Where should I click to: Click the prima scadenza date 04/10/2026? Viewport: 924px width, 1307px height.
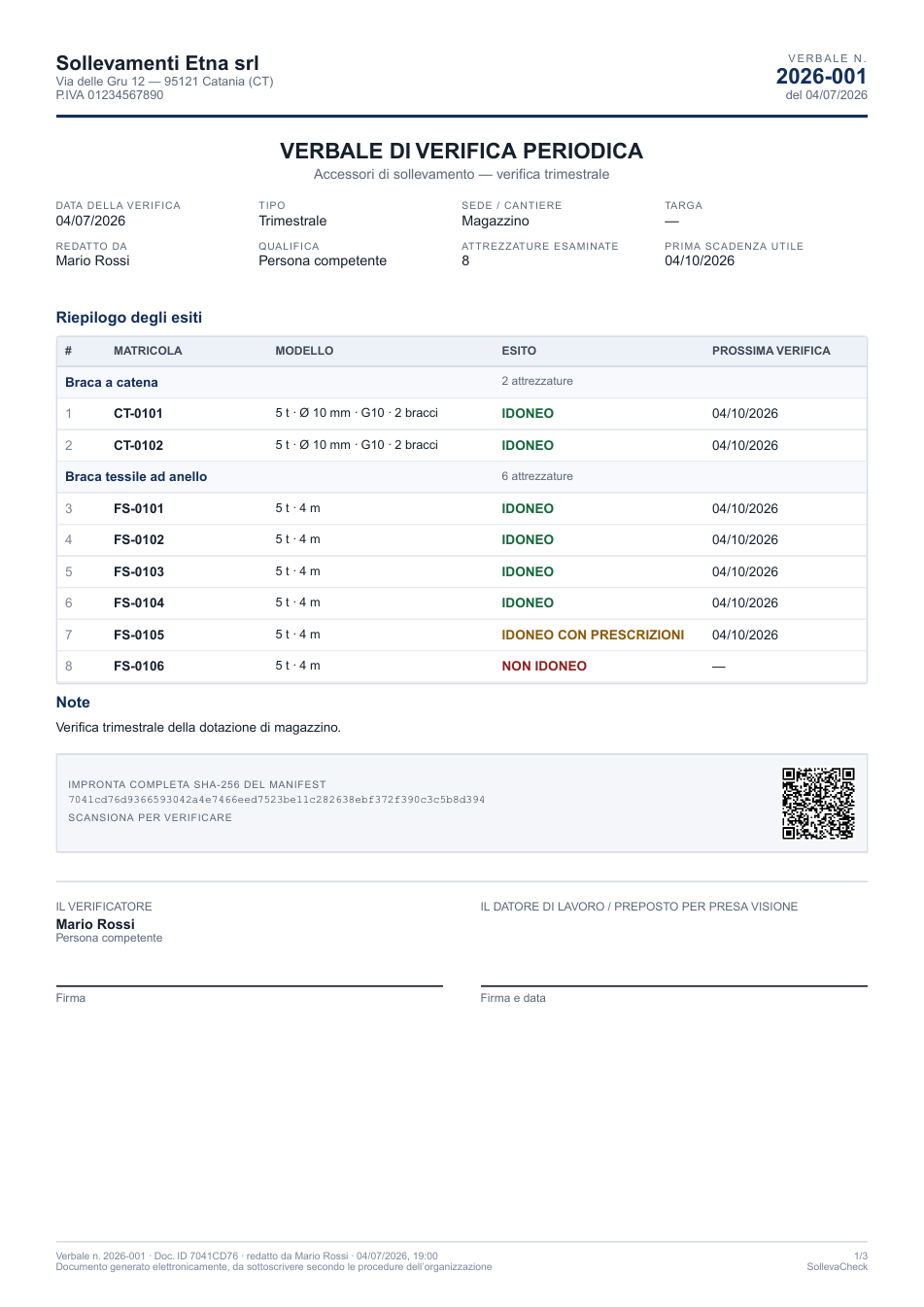point(700,260)
